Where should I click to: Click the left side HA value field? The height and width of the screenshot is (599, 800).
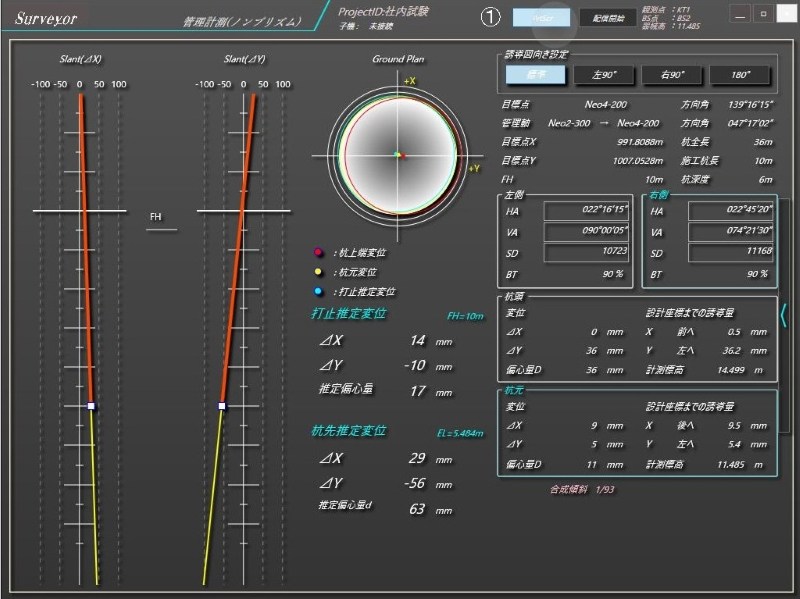tap(586, 211)
